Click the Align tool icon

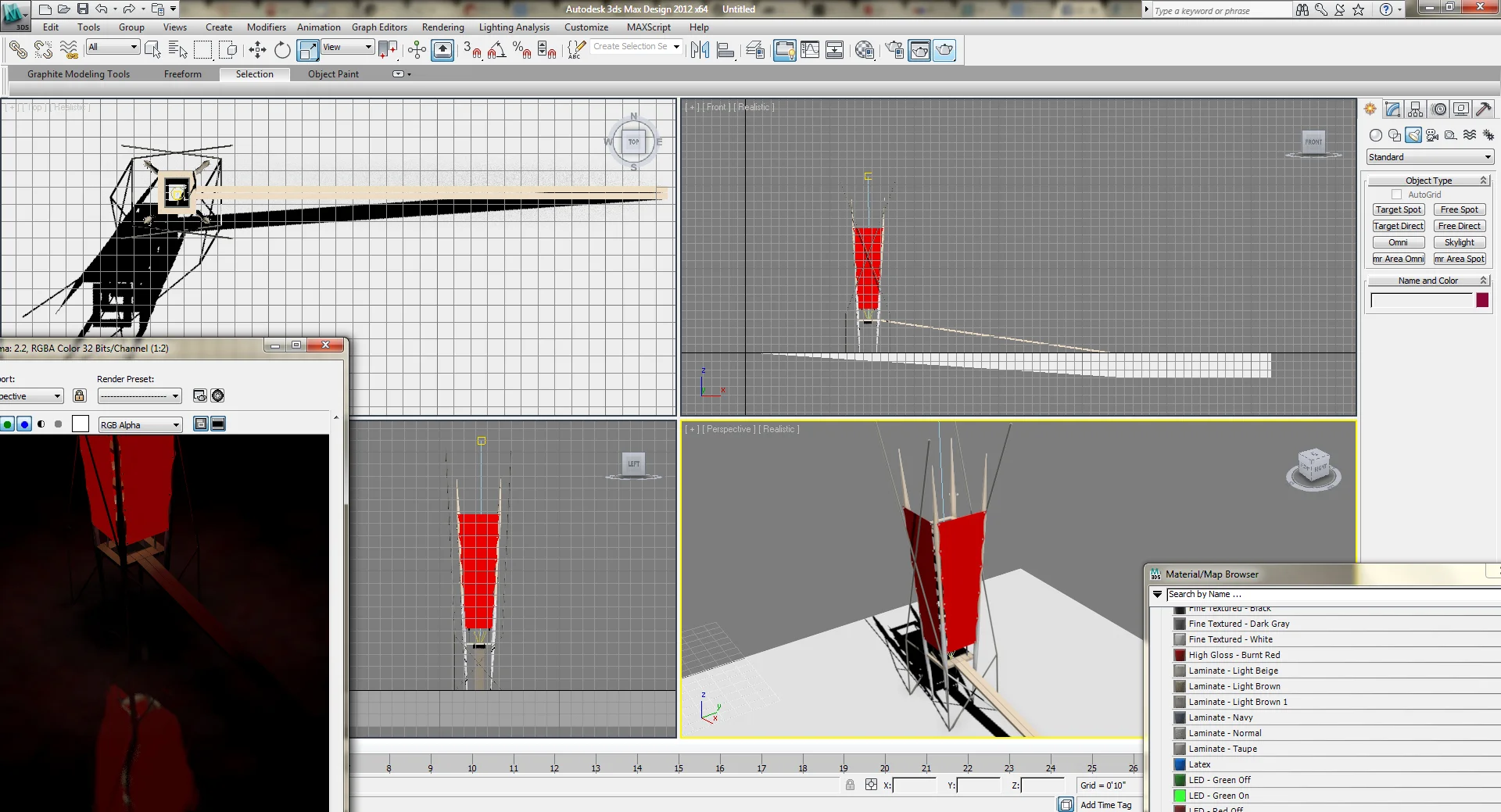click(x=725, y=50)
